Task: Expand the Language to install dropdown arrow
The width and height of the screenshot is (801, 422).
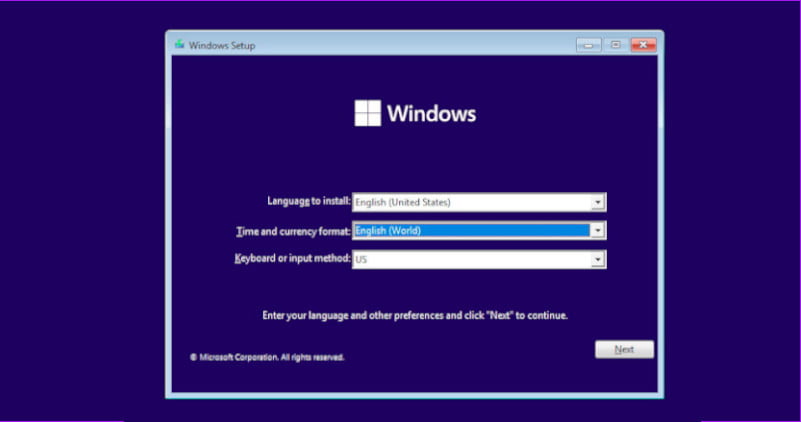Action: coord(598,202)
